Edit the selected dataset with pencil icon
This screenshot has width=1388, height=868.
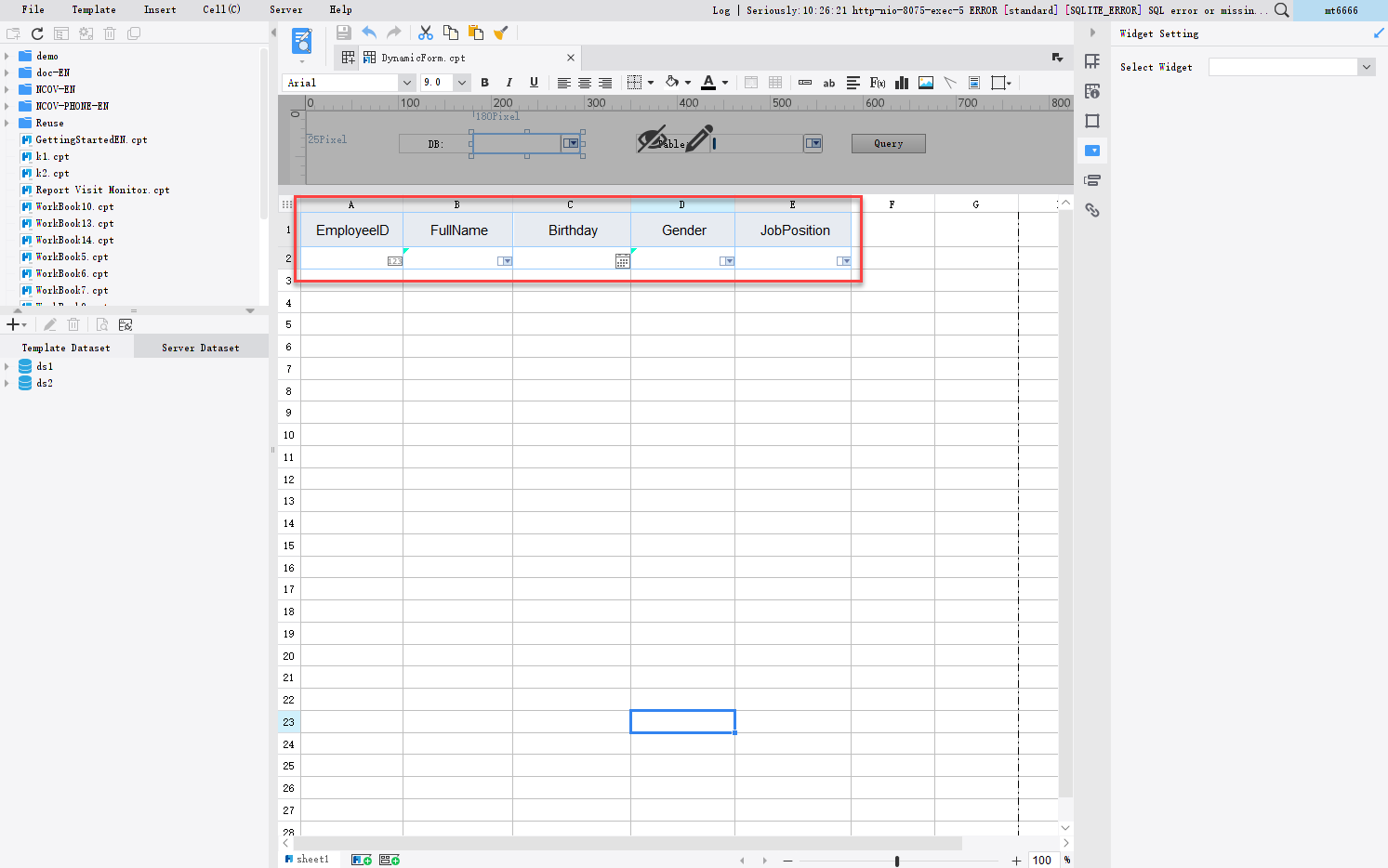[49, 324]
